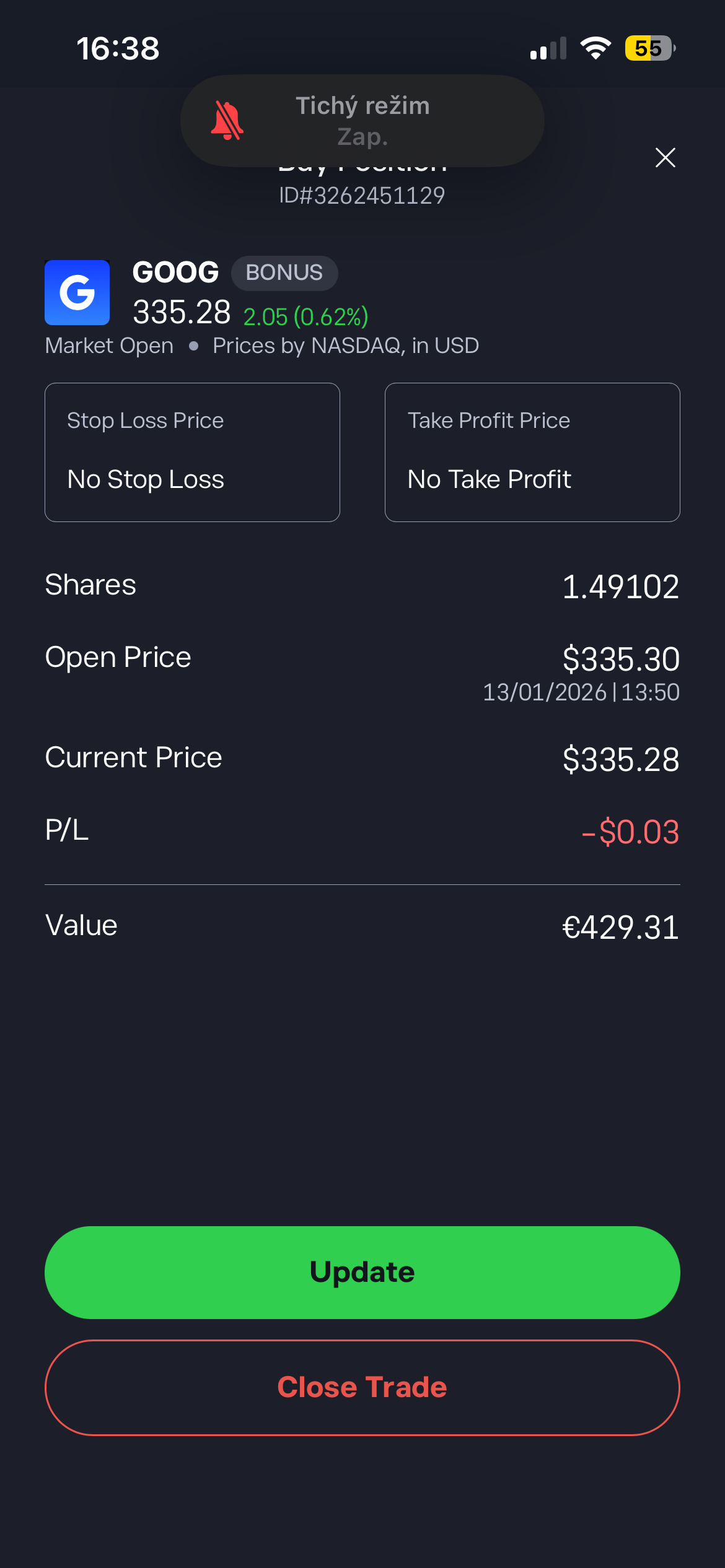Tap the GOOG logo icon

pyautogui.click(x=77, y=292)
